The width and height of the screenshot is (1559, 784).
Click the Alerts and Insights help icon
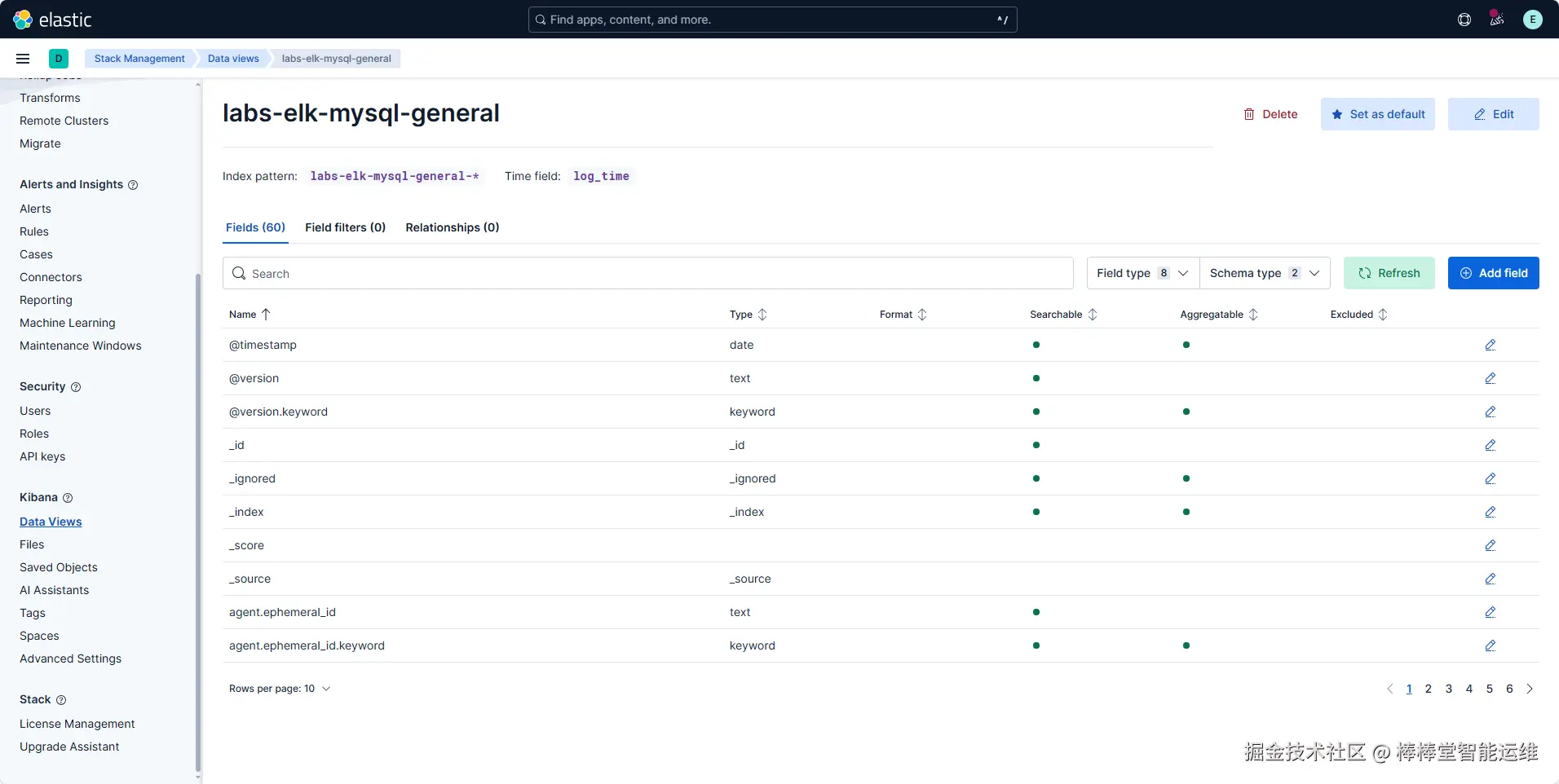click(x=133, y=185)
